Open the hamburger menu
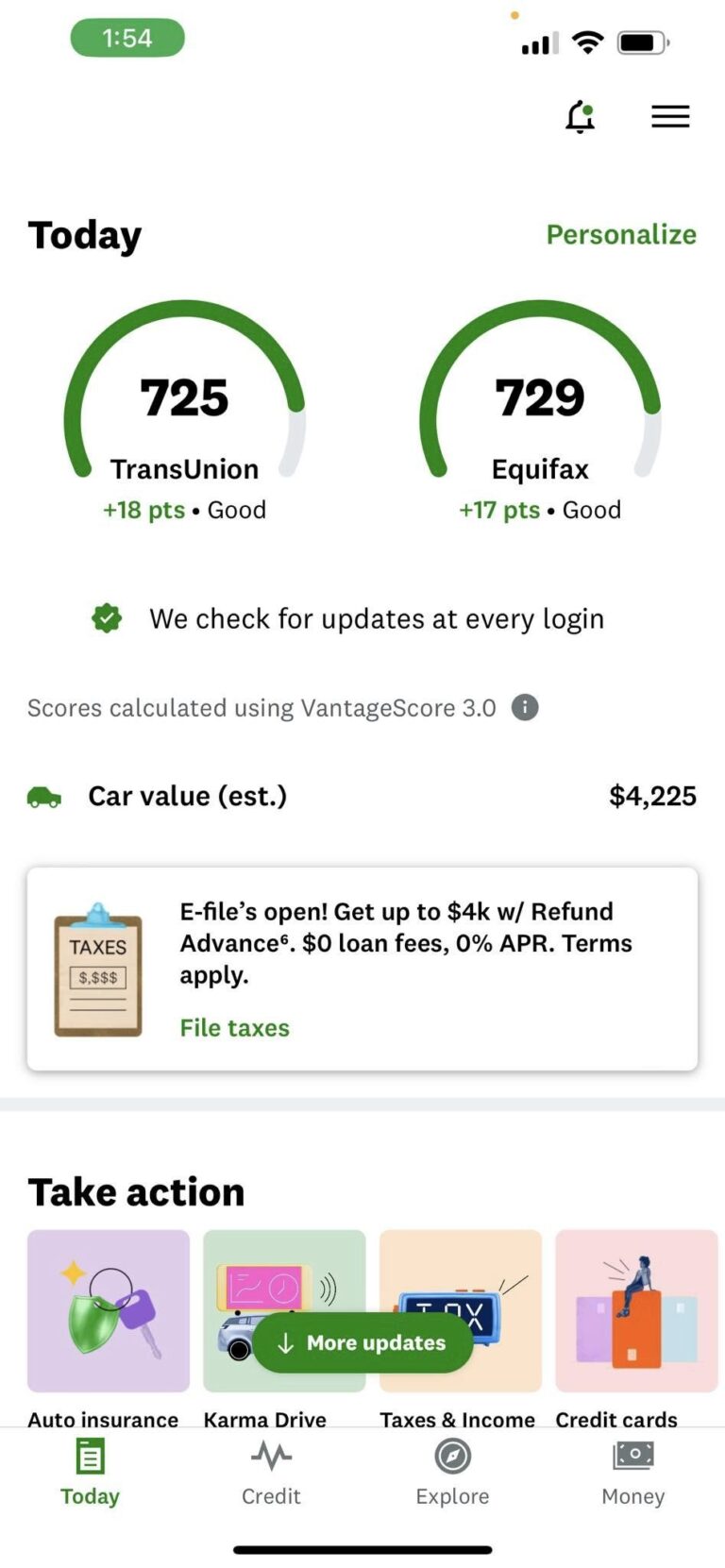725x1568 pixels. [x=670, y=116]
